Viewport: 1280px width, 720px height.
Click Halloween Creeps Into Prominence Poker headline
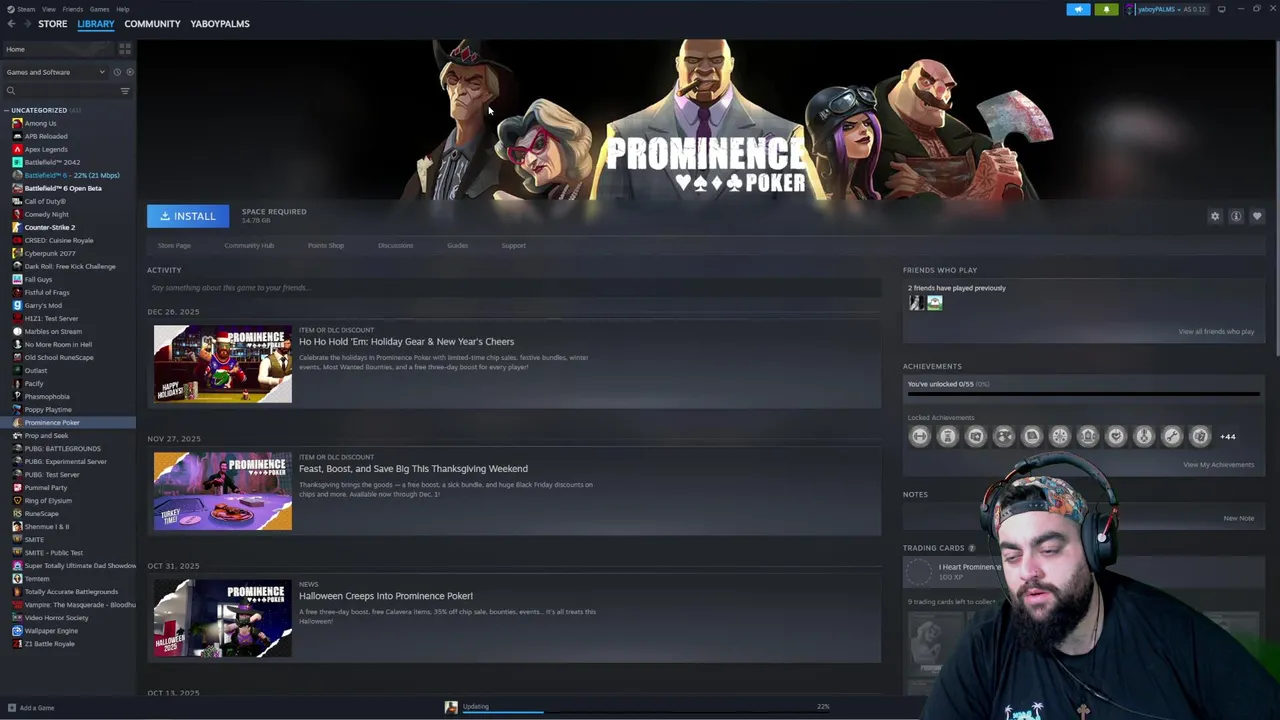click(386, 596)
